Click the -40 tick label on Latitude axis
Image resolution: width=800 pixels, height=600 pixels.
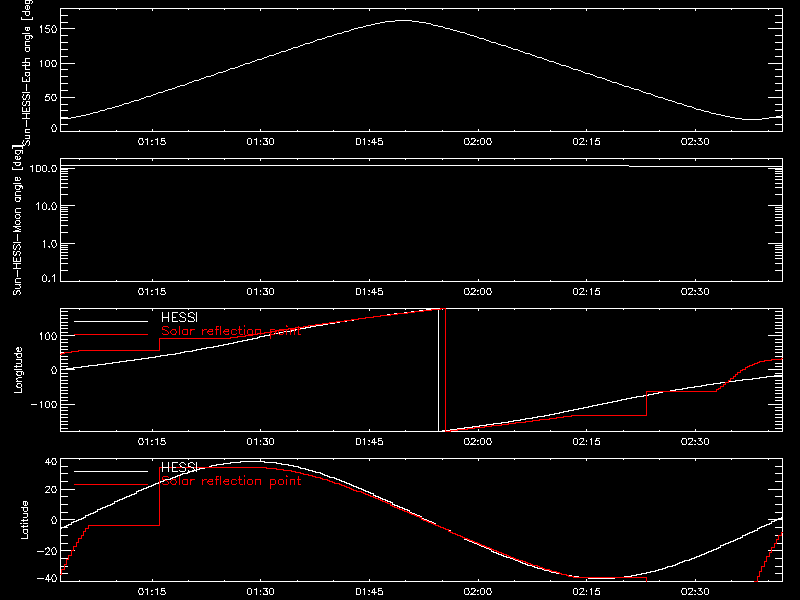(47, 578)
